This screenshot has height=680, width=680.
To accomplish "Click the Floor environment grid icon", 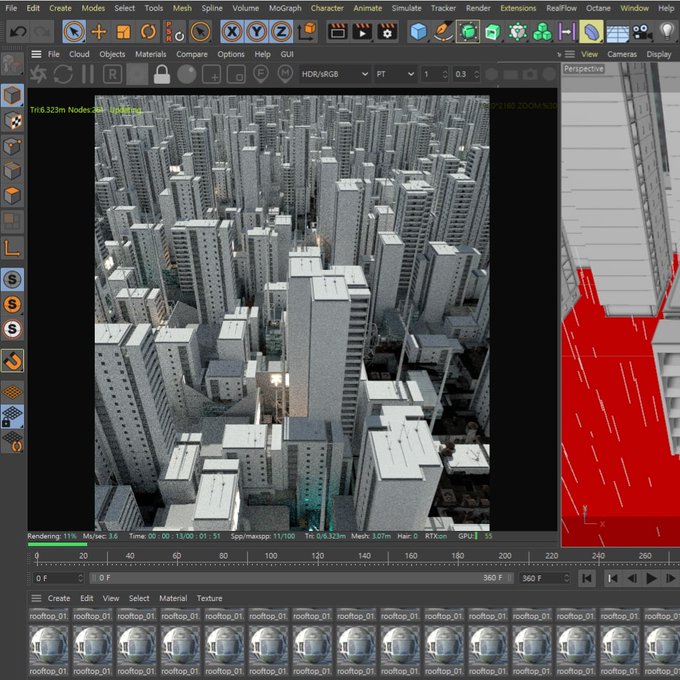I will [618, 33].
